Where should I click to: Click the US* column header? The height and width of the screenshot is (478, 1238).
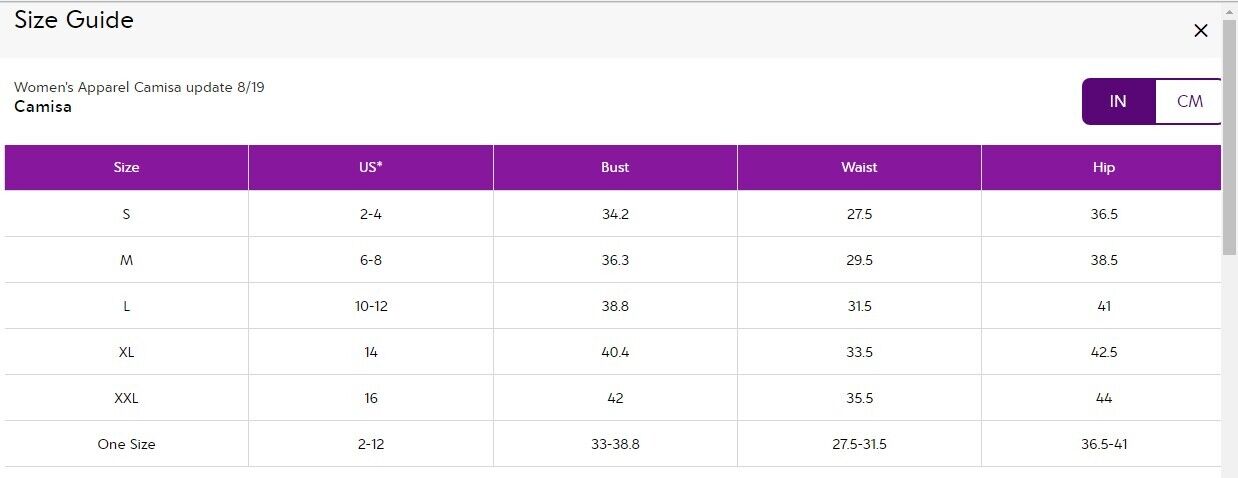coord(371,167)
